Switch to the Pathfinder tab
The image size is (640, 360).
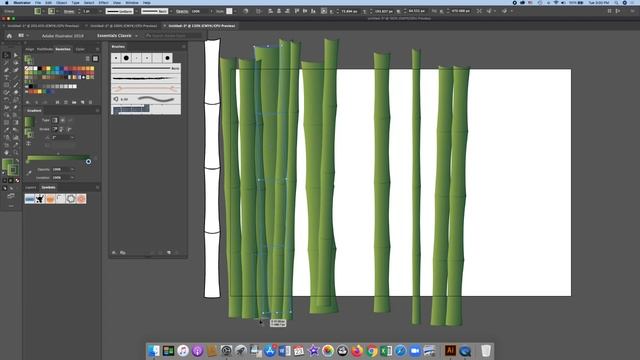point(45,49)
